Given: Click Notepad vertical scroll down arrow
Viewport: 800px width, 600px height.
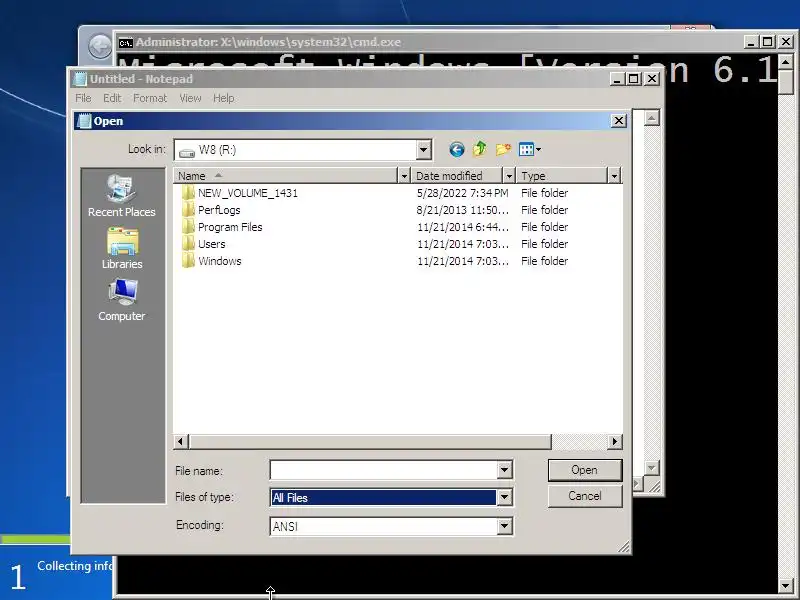Looking at the screenshot, I should tap(651, 468).
